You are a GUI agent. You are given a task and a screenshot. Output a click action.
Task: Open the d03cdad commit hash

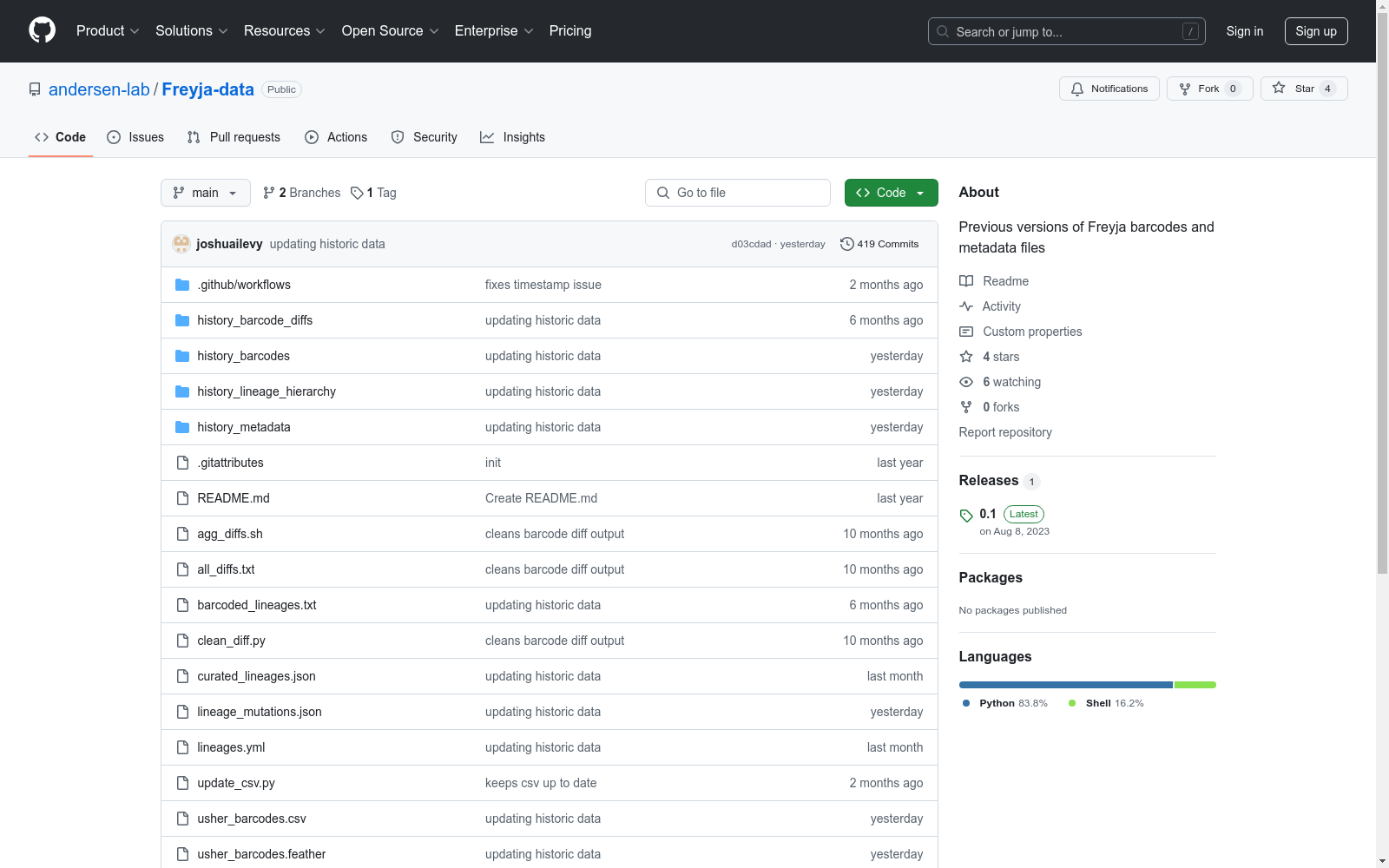[751, 244]
